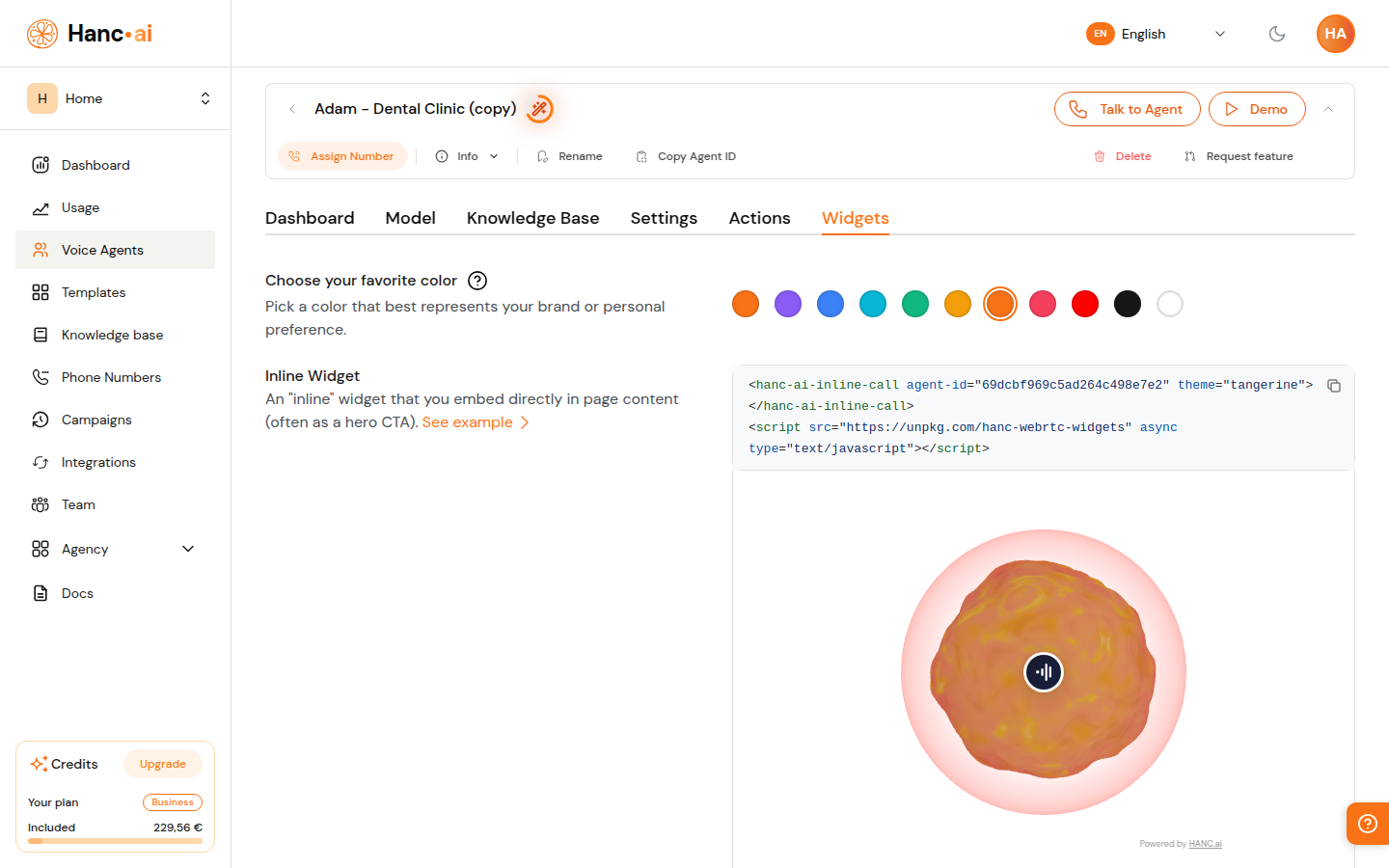The width and height of the screenshot is (1389, 868).
Task: Select the black color swatch
Action: click(1128, 304)
